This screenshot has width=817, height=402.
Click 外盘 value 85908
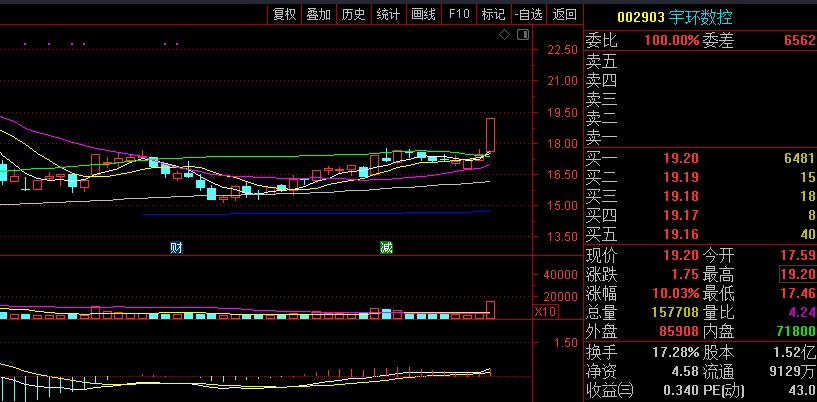pos(679,331)
